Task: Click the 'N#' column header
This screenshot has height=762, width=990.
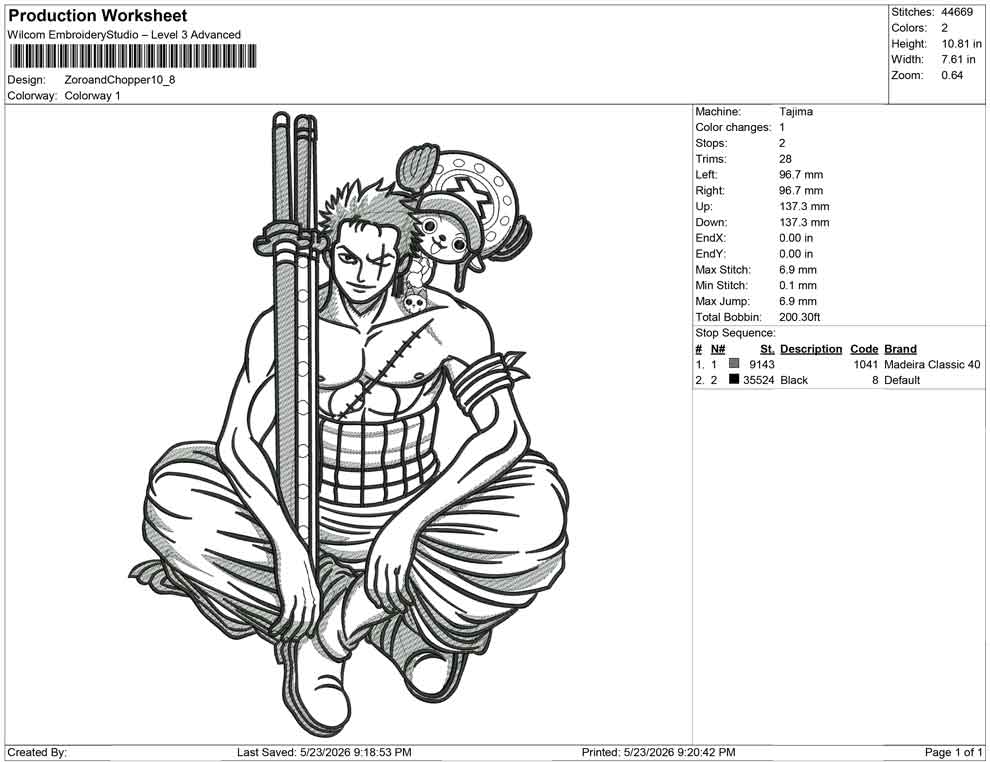Action: pyautogui.click(x=718, y=349)
